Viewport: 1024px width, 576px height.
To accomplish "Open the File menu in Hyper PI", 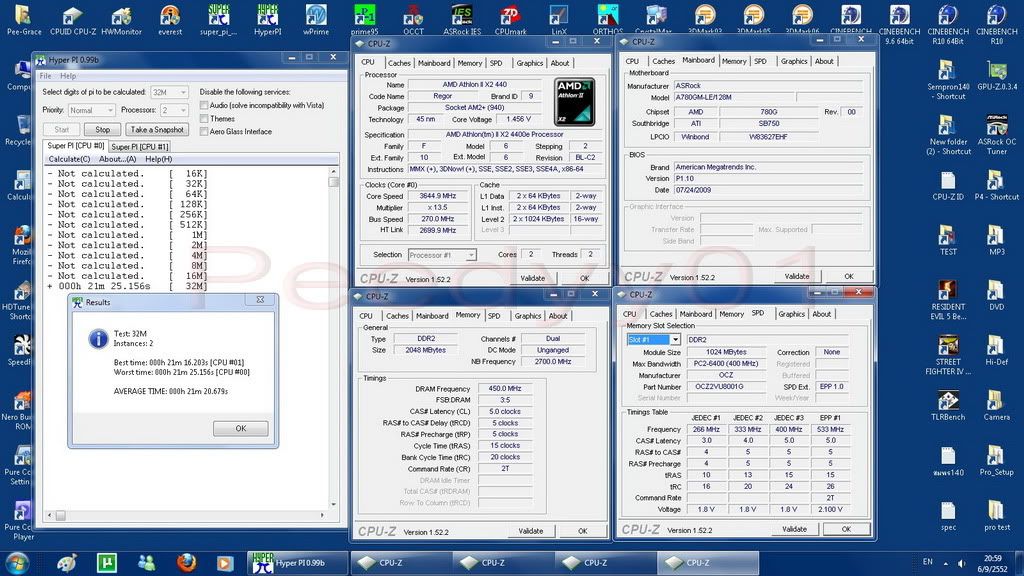I will point(45,76).
